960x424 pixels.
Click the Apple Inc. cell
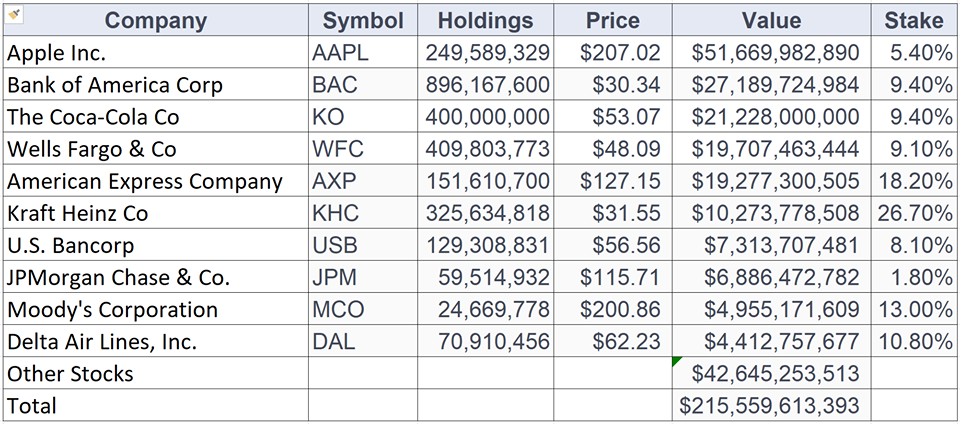[155, 53]
